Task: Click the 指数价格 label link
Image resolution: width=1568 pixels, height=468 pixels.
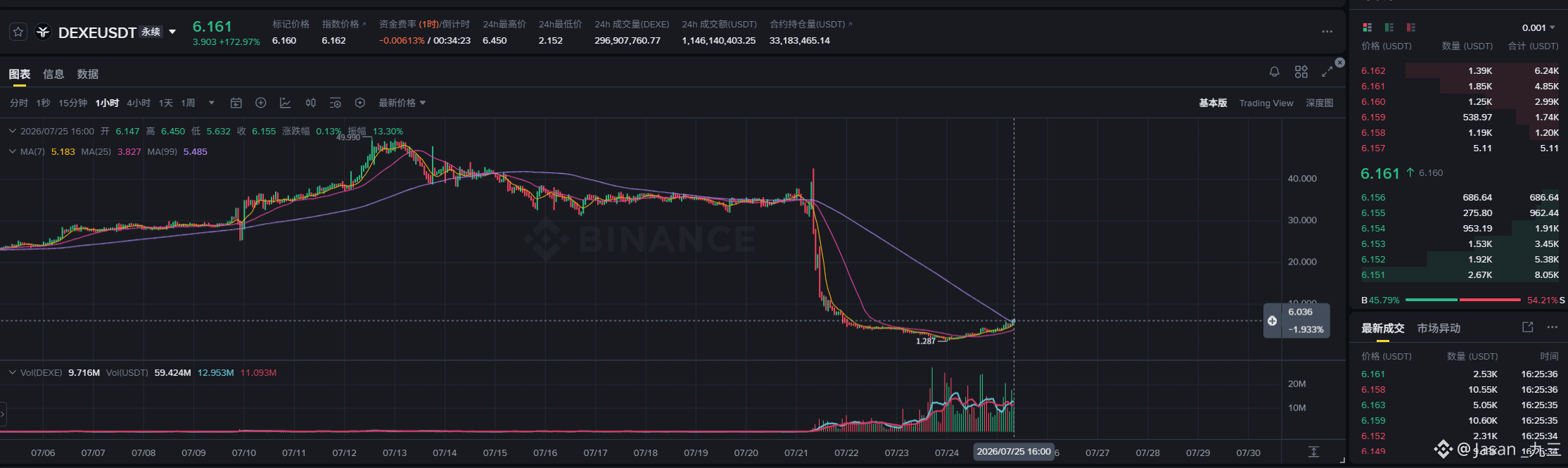Action: pyautogui.click(x=344, y=24)
